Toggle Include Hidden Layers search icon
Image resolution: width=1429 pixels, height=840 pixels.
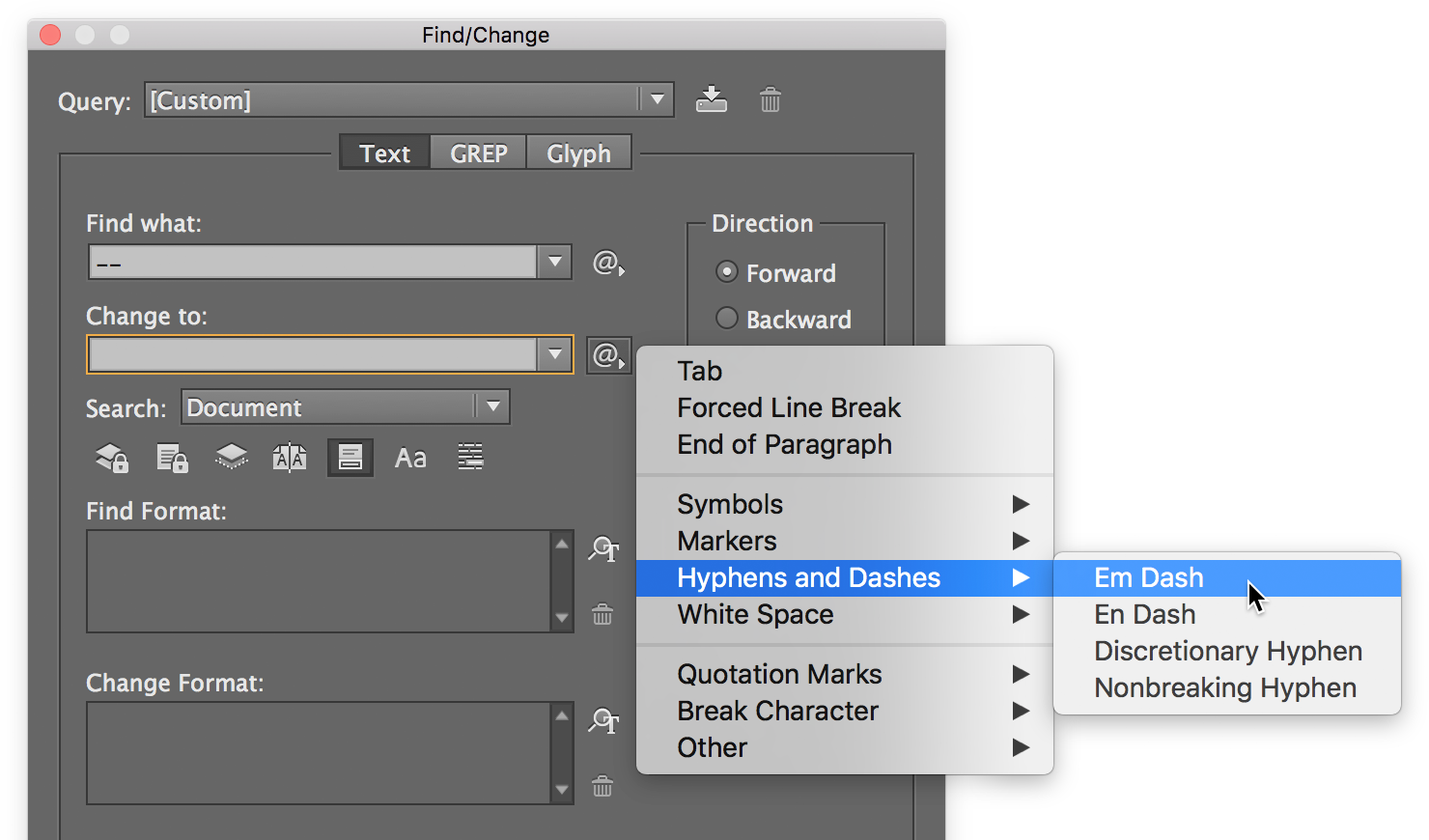tap(231, 457)
